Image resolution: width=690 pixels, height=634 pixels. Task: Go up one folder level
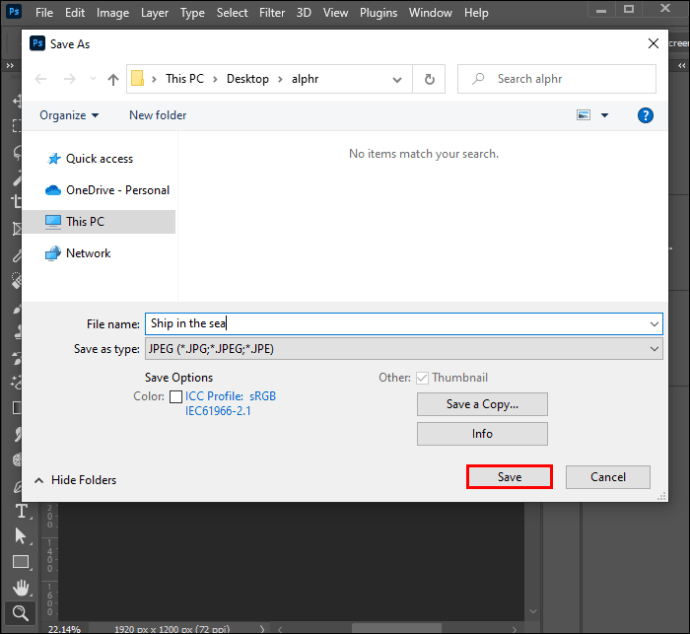click(113, 79)
